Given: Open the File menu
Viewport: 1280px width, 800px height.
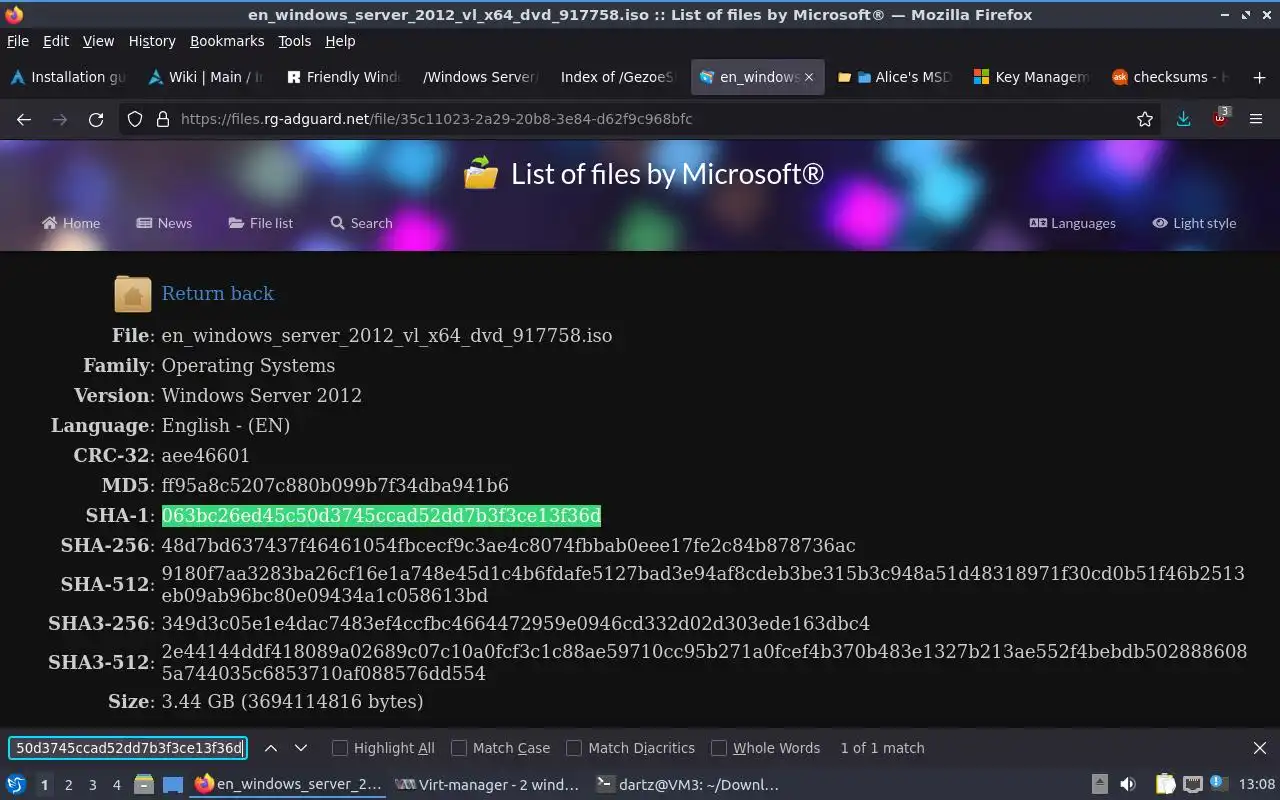Looking at the screenshot, I should tap(18, 41).
